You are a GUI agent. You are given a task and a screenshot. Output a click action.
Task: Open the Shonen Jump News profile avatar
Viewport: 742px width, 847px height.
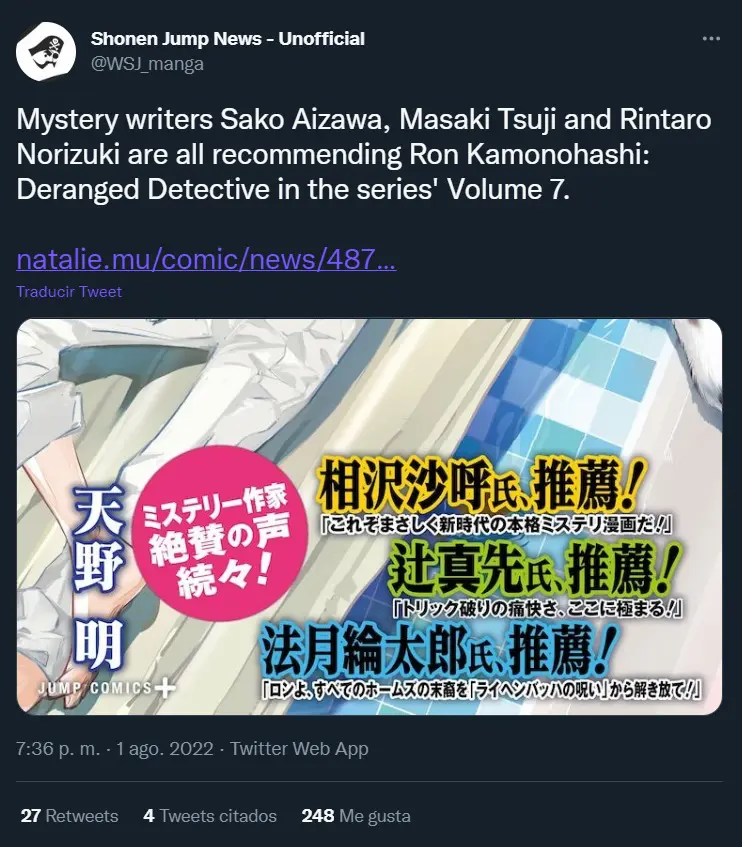coord(46,52)
